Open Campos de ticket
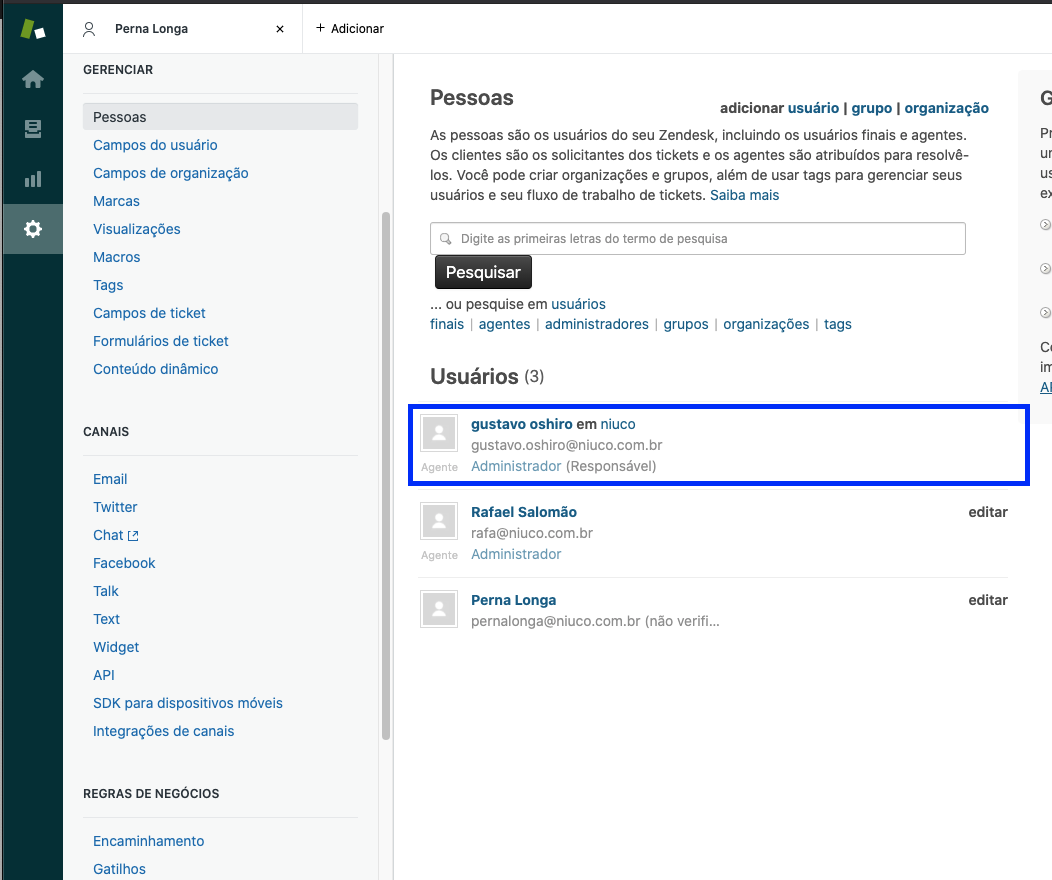Viewport: 1052px width, 880px height. point(149,313)
